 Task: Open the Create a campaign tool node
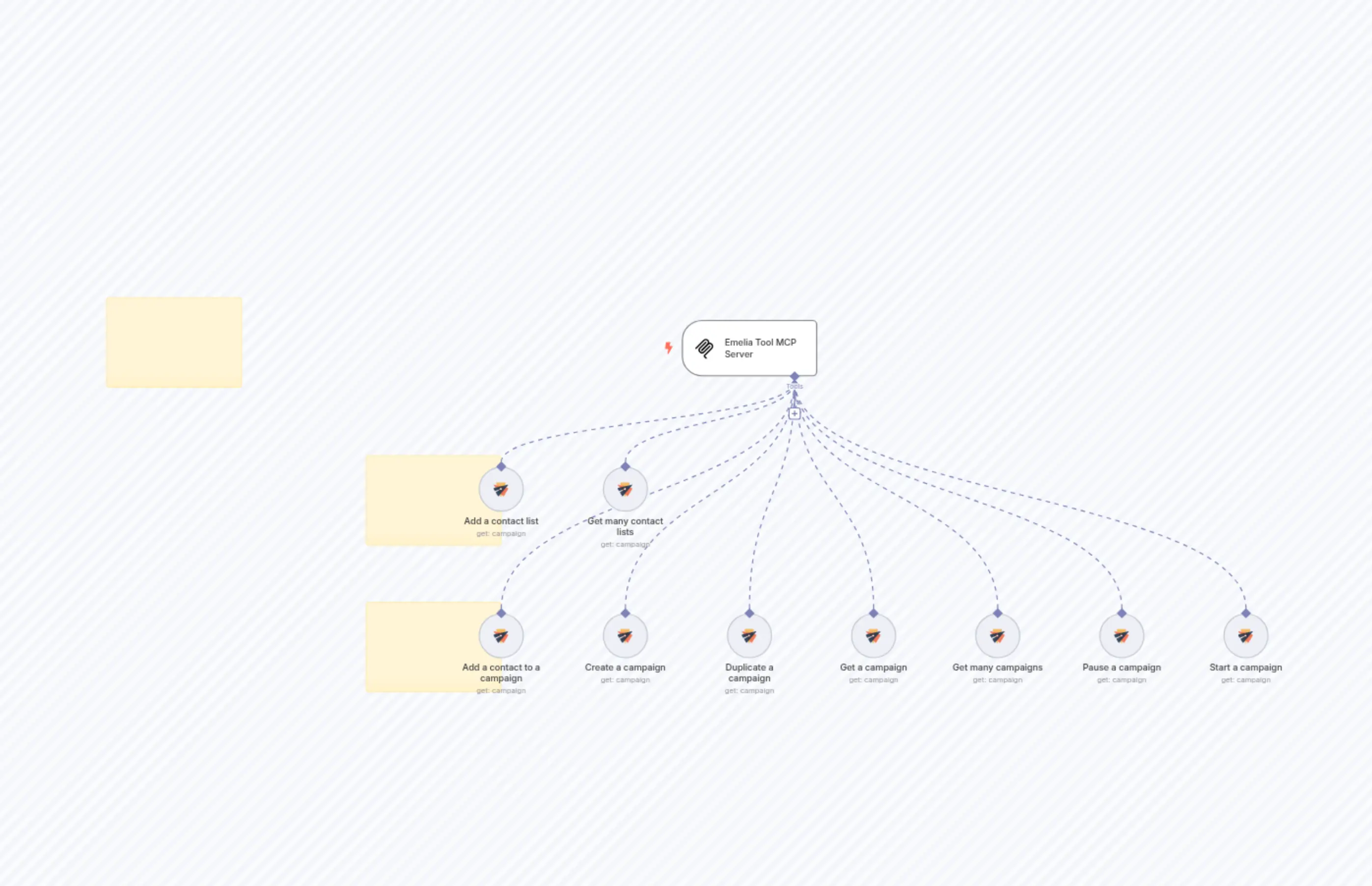tap(626, 636)
